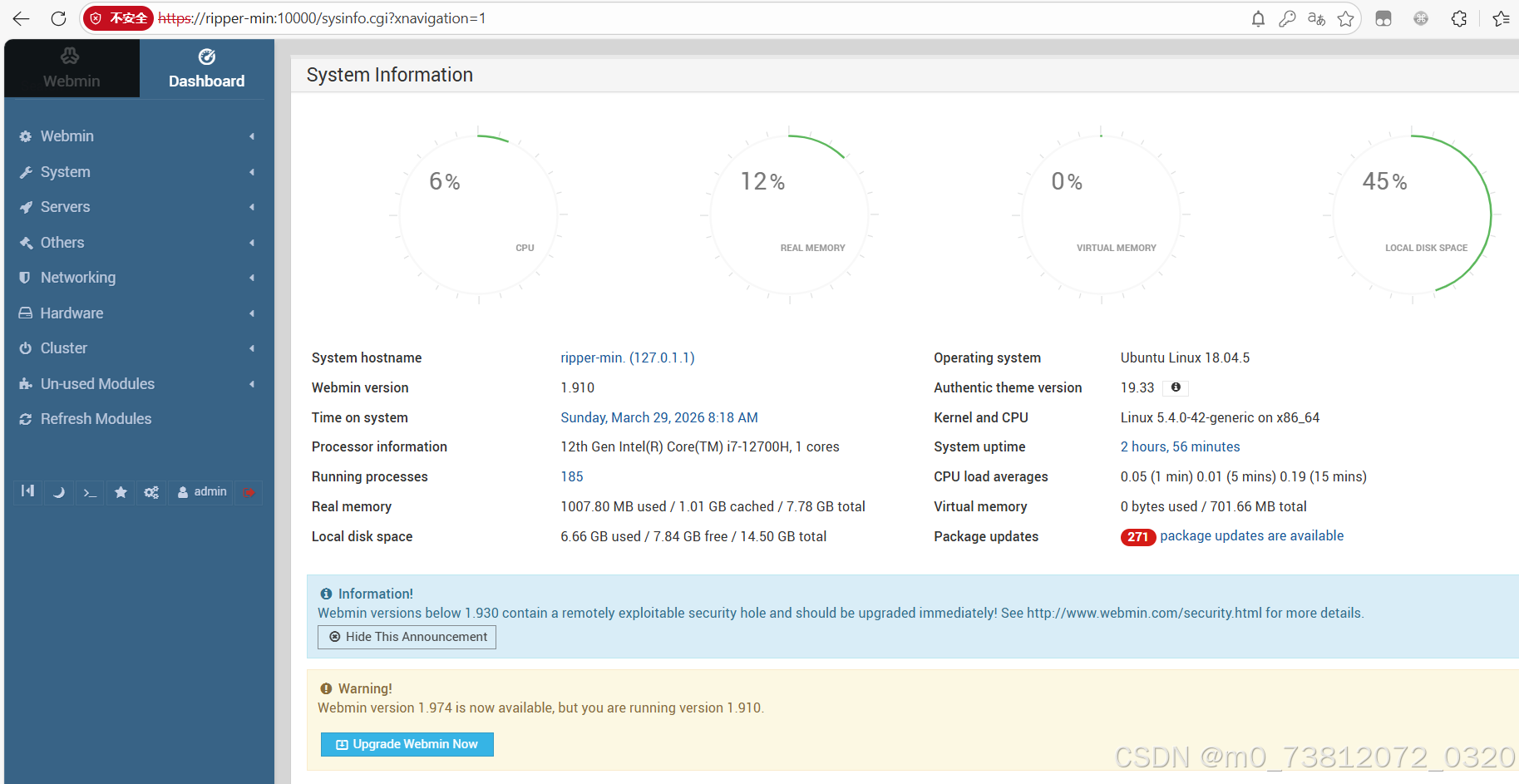
Task: Click the Real Memory usage gauge
Action: coord(789,214)
